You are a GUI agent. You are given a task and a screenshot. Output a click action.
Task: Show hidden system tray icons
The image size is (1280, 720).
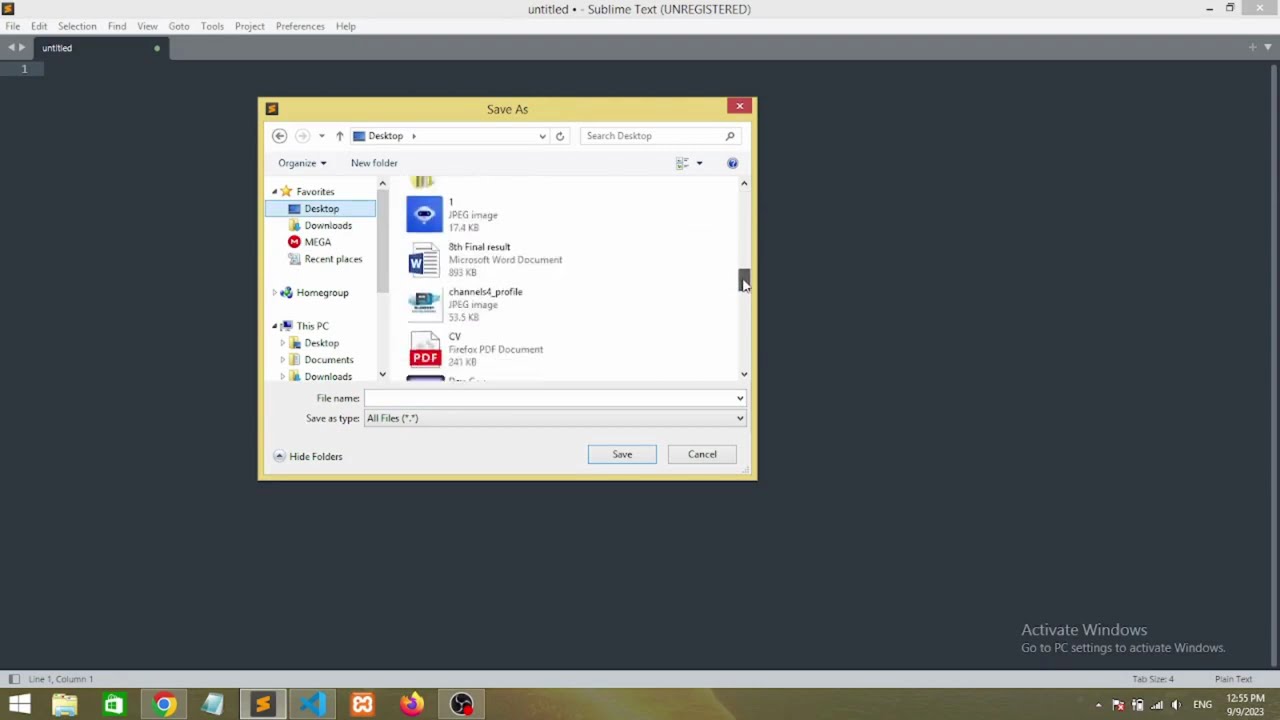pyautogui.click(x=1098, y=705)
